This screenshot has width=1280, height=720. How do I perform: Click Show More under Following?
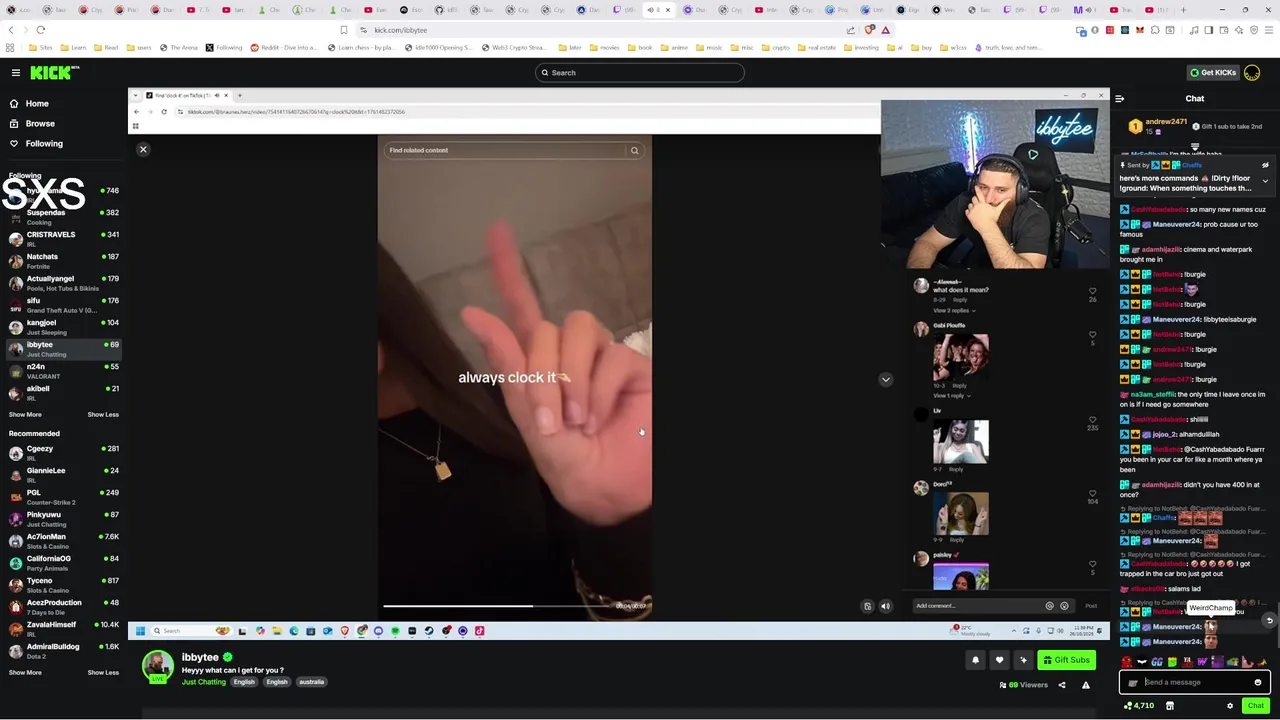point(25,414)
